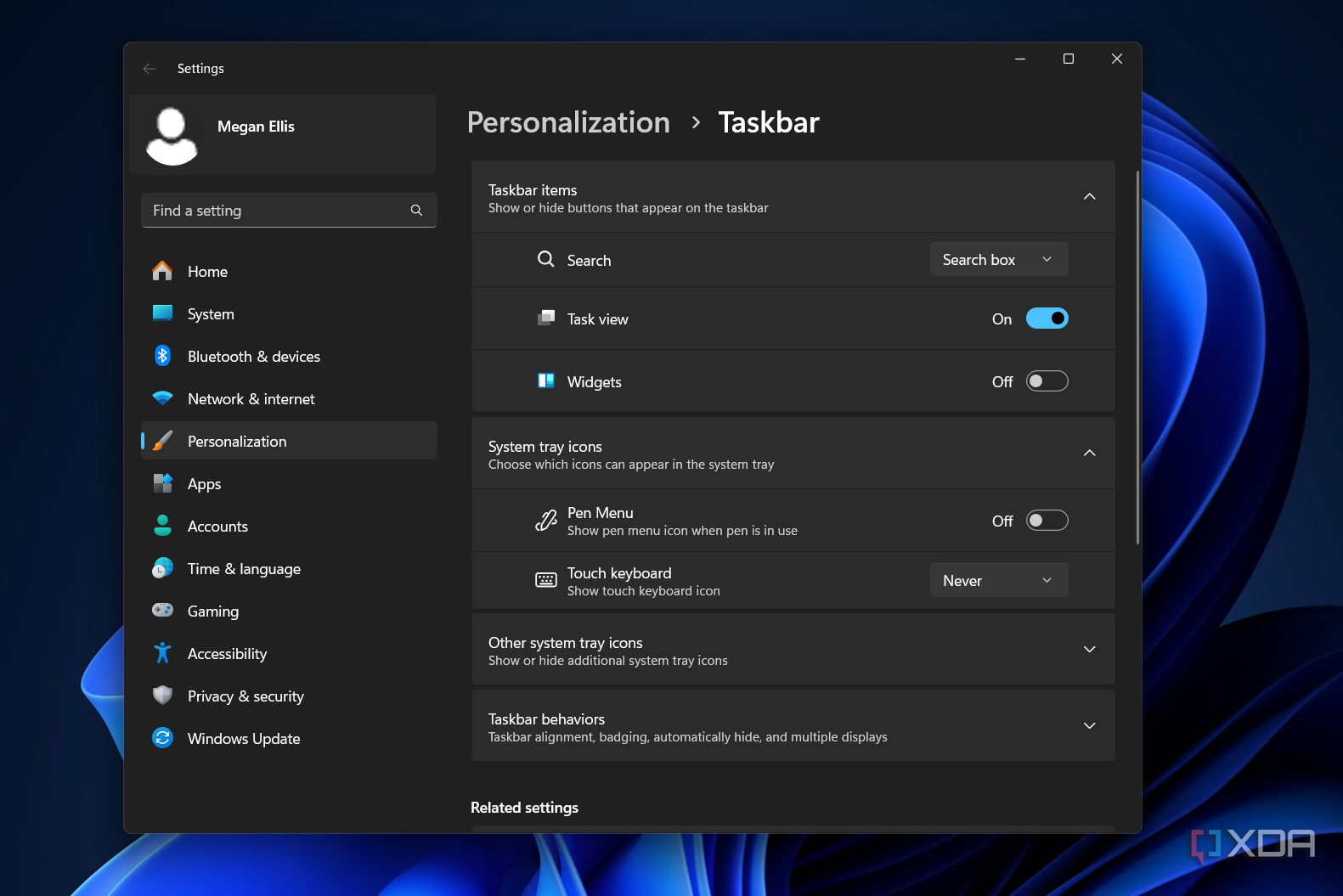Click the Find a setting search field
1343x896 pixels.
point(289,211)
